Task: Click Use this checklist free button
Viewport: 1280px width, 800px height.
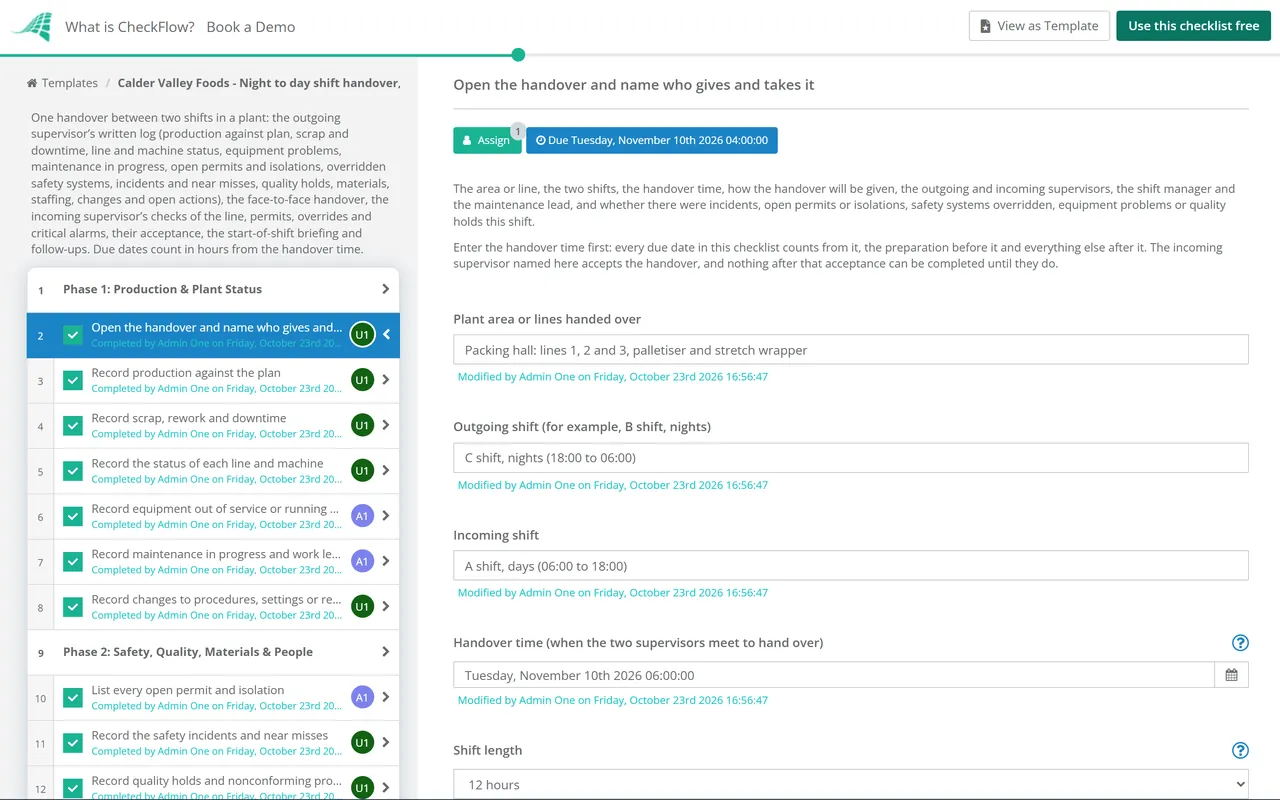Action: coord(1193,26)
